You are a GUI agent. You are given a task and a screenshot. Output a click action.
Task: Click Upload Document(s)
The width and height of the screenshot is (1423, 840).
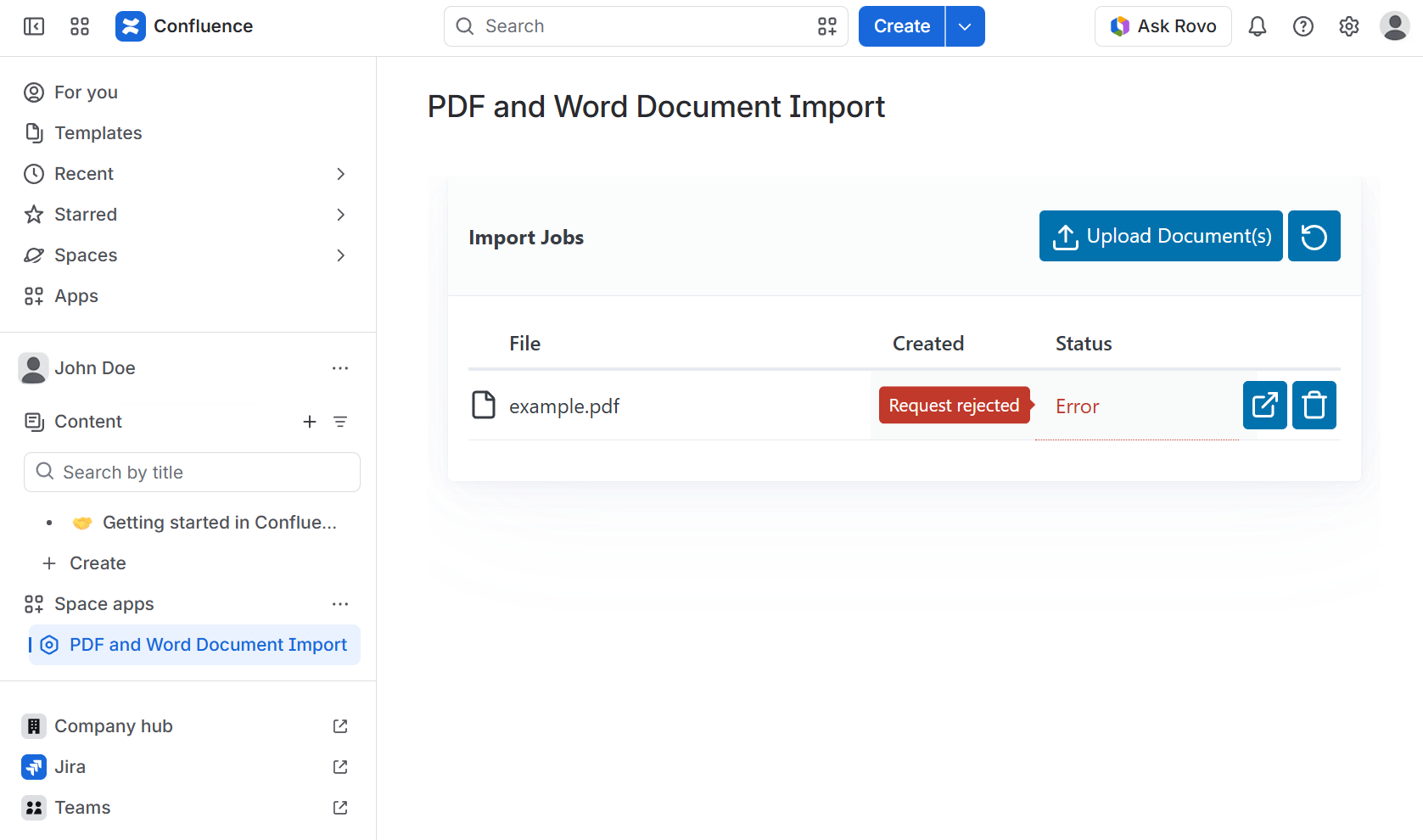pos(1161,236)
